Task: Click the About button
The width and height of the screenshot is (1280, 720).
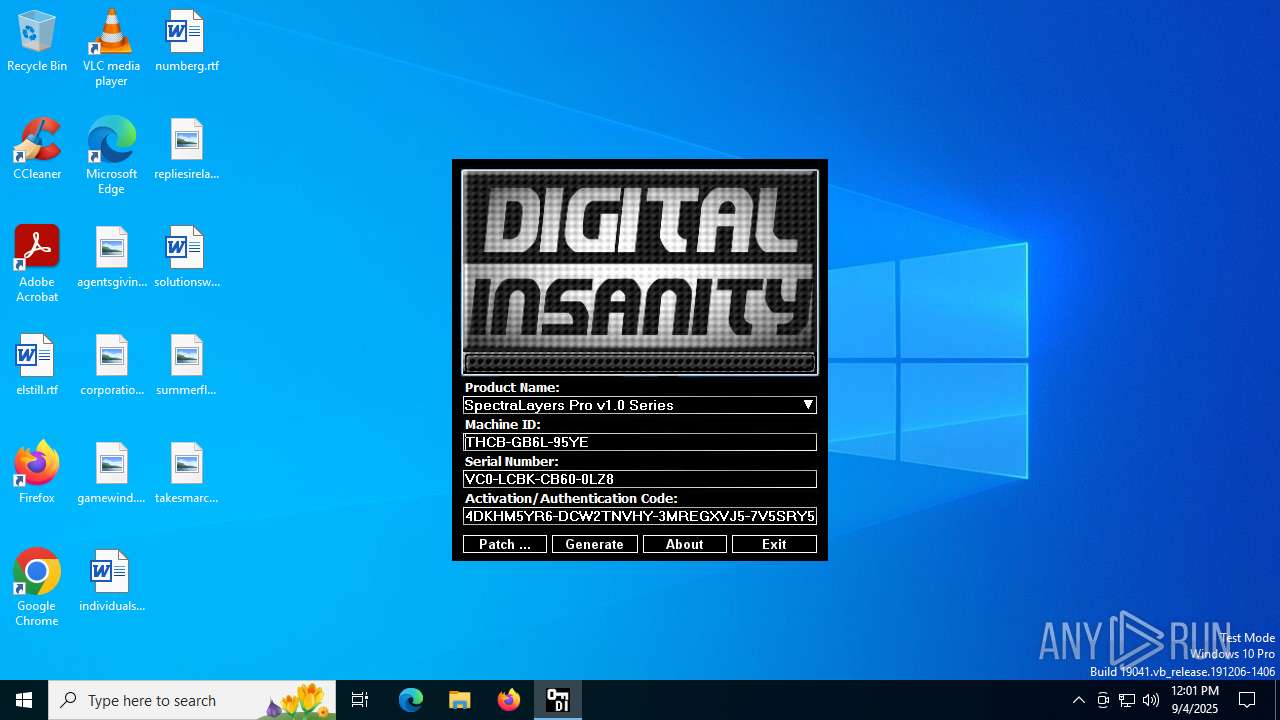Action: click(x=685, y=544)
